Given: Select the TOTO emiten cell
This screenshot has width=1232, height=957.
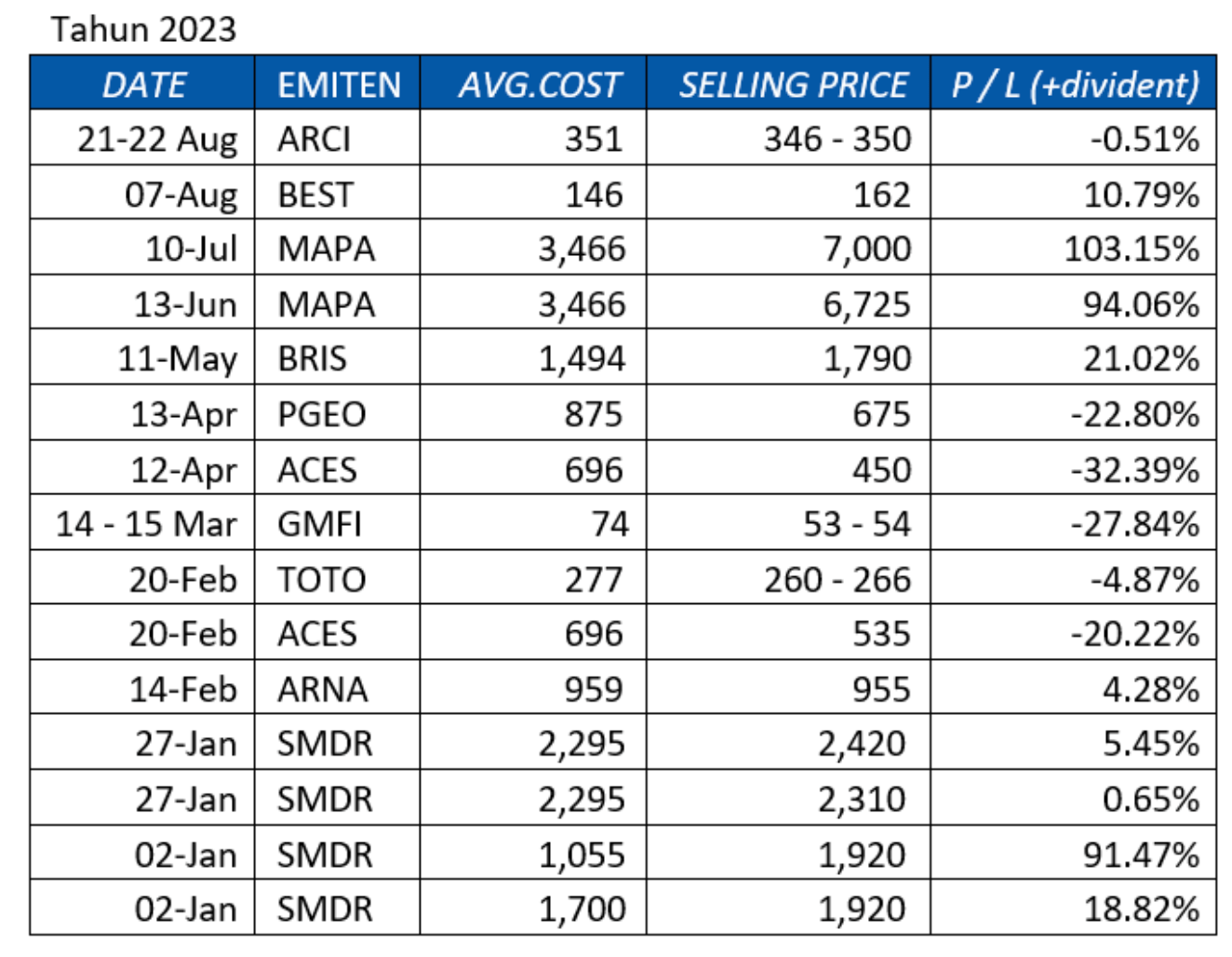Looking at the screenshot, I should pos(322,579).
